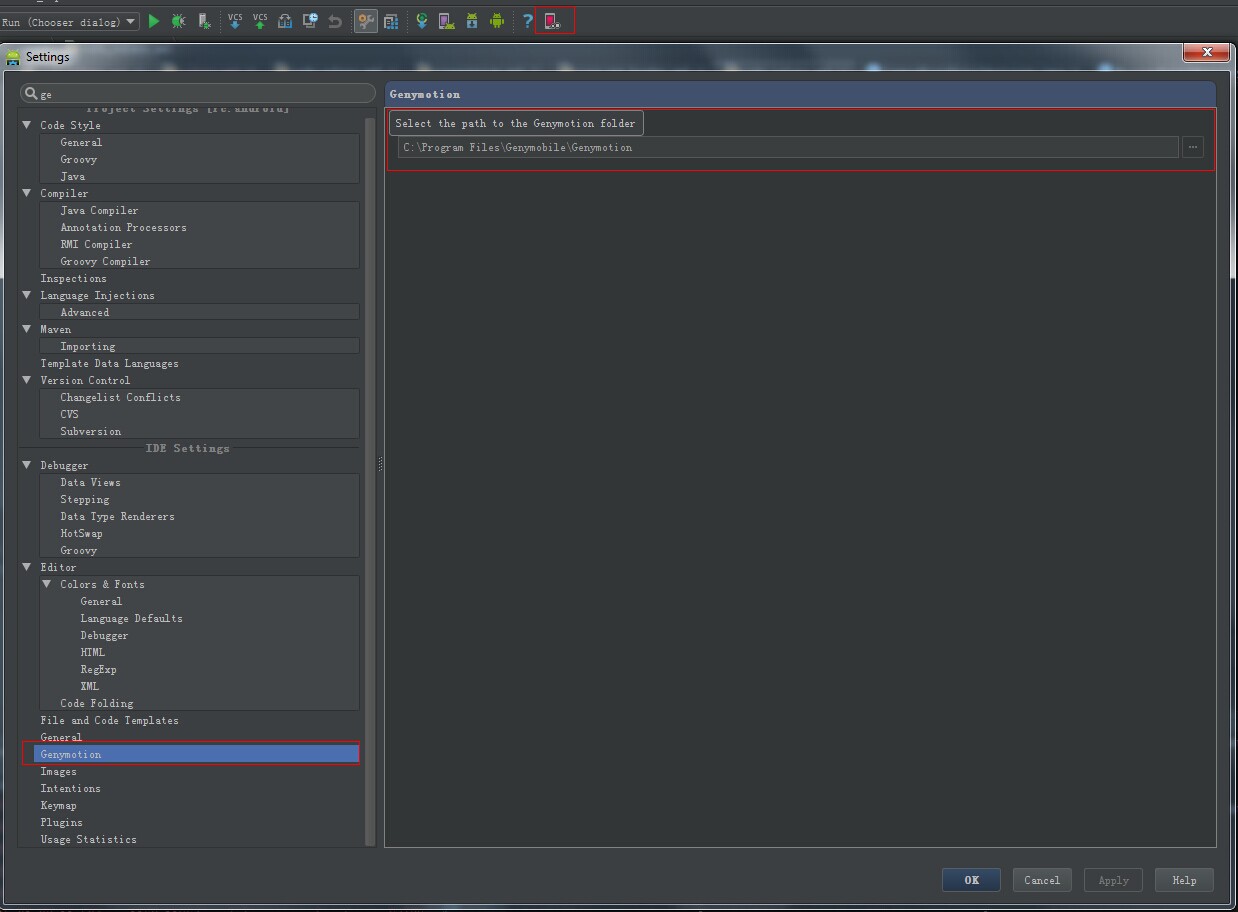Open the AVD Manager icon
This screenshot has width=1238, height=912.
pyautogui.click(x=447, y=21)
